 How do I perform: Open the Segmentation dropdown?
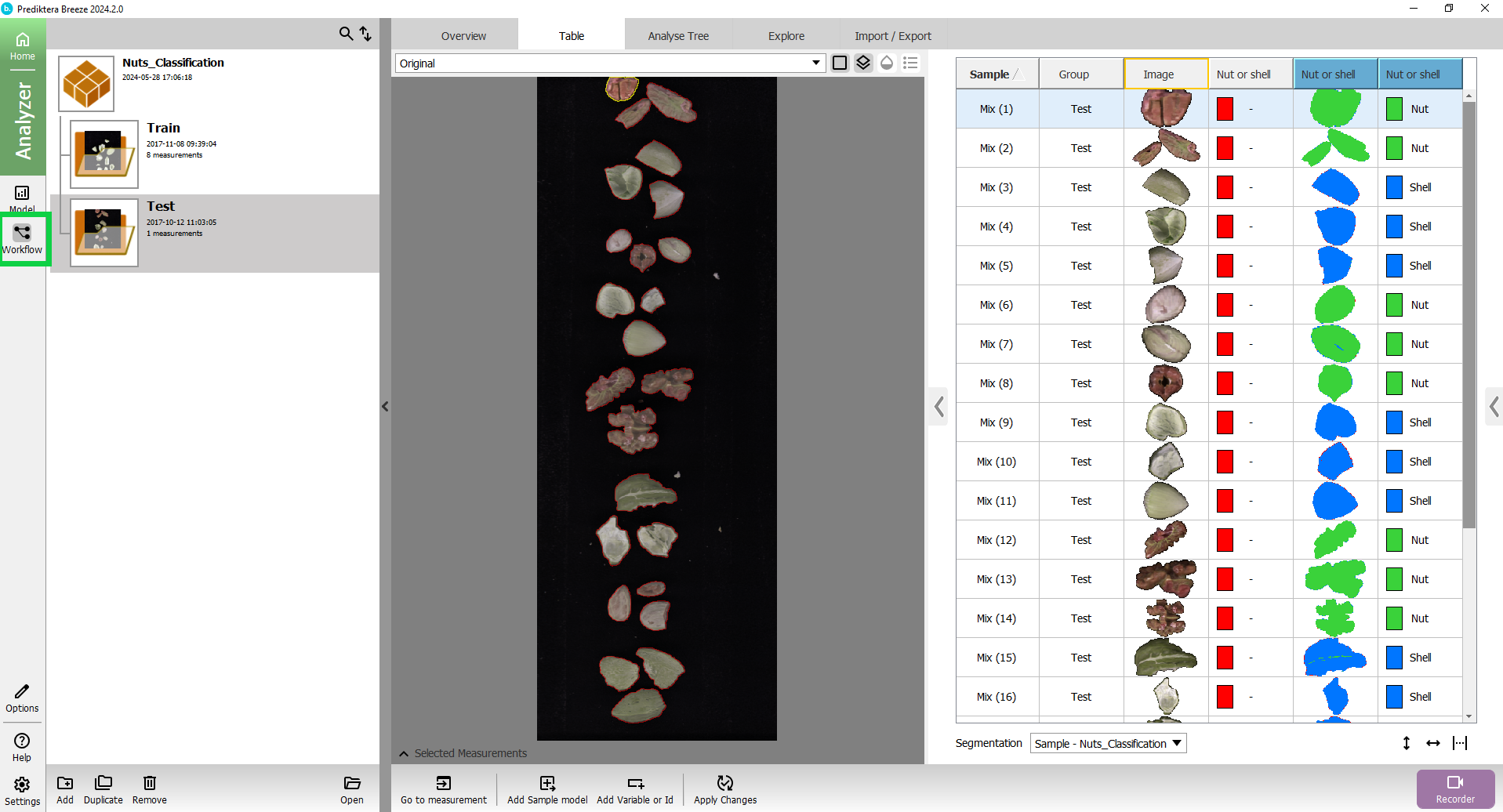[1108, 743]
